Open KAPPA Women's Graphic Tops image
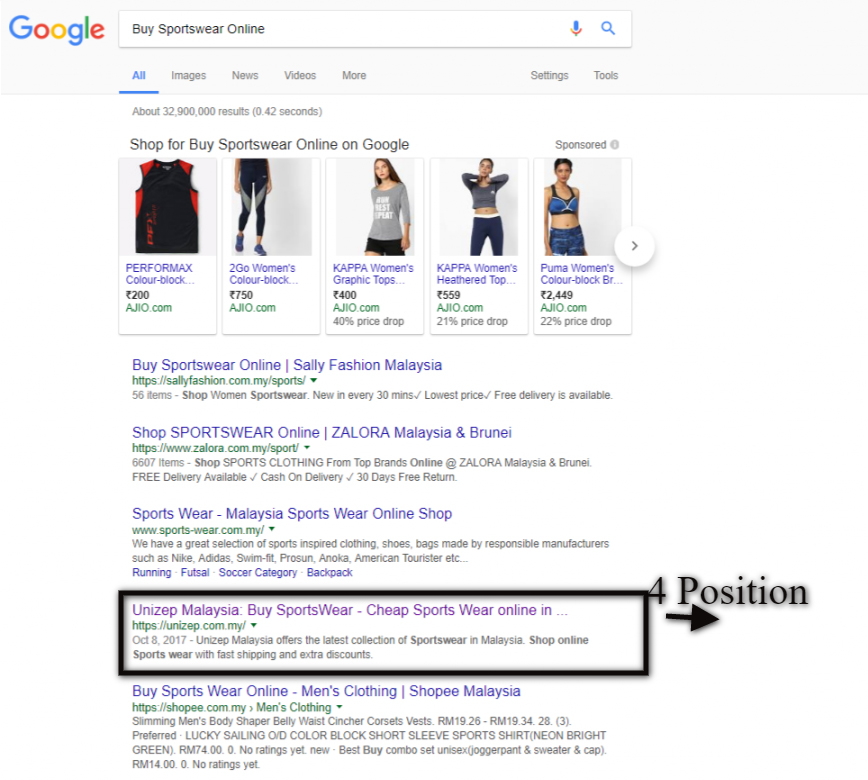This screenshot has width=868, height=780. [375, 207]
